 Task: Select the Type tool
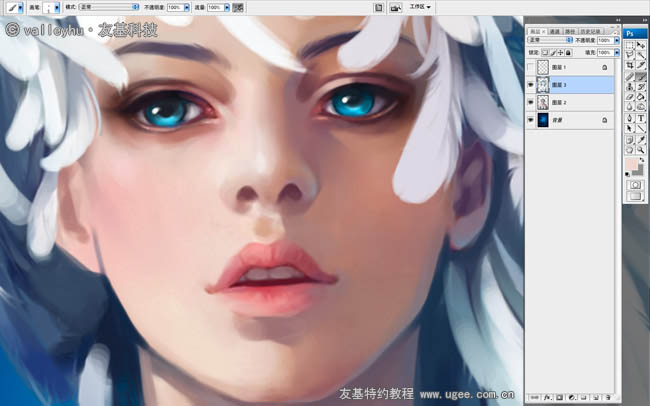tap(640, 118)
